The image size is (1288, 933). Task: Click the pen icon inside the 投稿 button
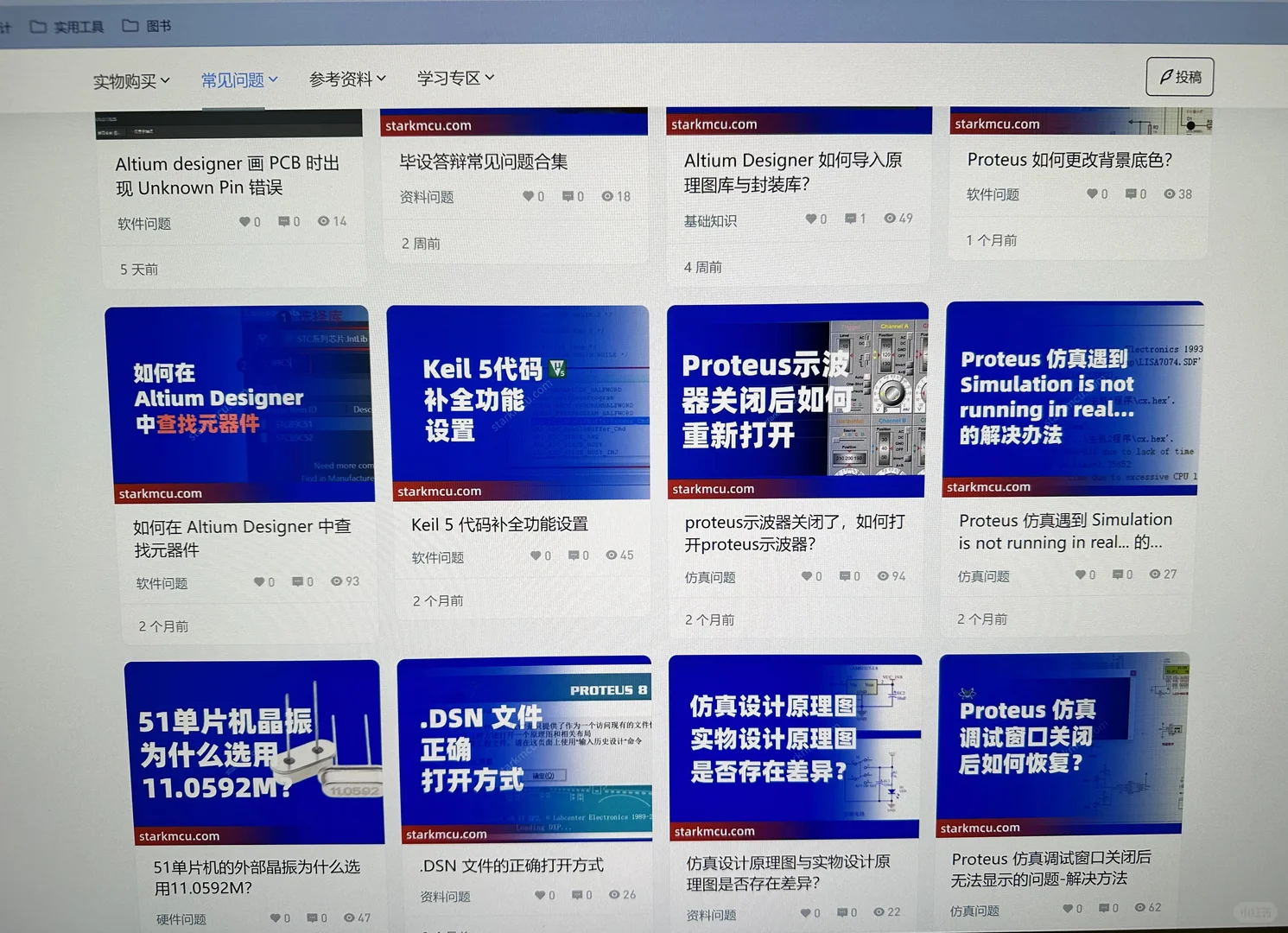click(1166, 76)
